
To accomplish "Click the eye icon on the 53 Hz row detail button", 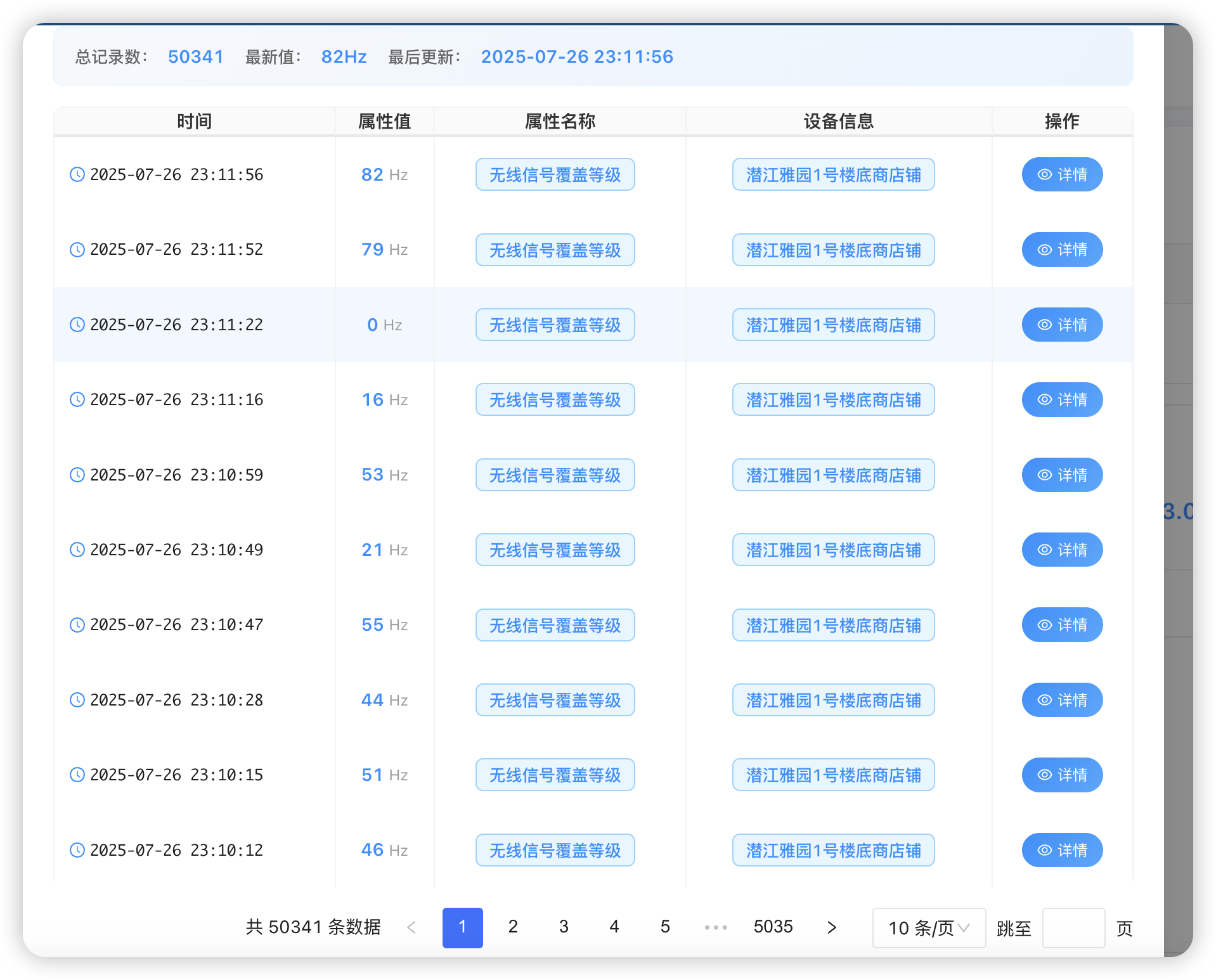I will pos(1045,475).
